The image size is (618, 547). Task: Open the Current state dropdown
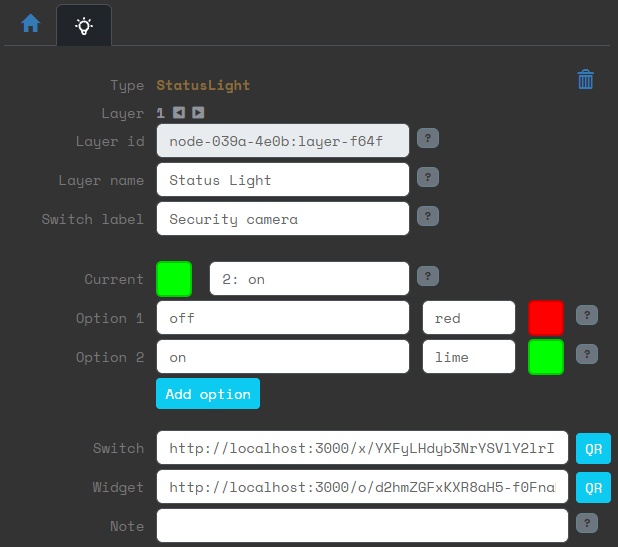click(x=309, y=279)
